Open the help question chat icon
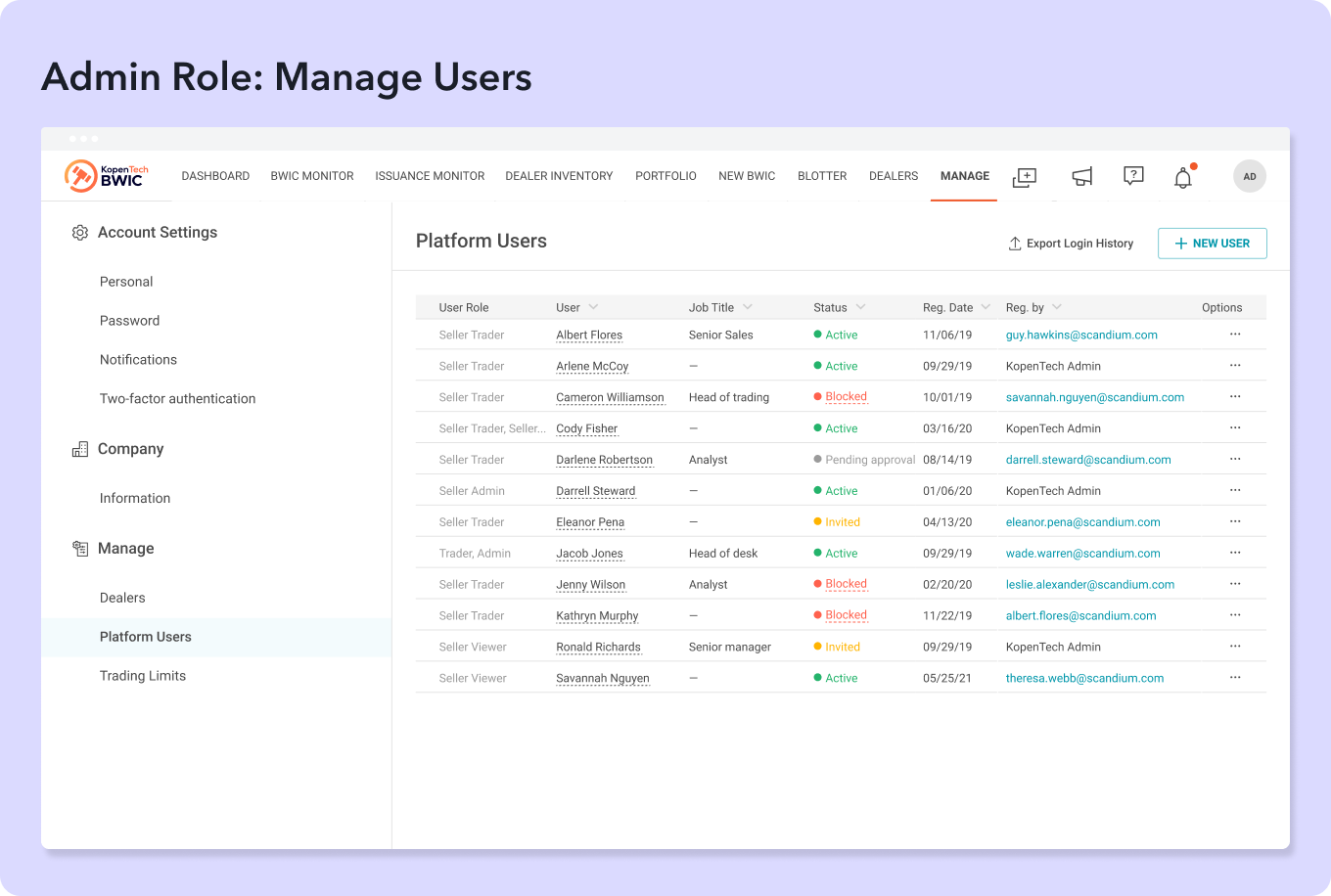The height and width of the screenshot is (896, 1331). [x=1133, y=176]
